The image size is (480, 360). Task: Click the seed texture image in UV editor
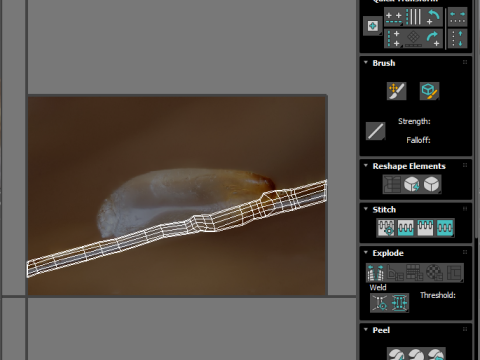177,195
